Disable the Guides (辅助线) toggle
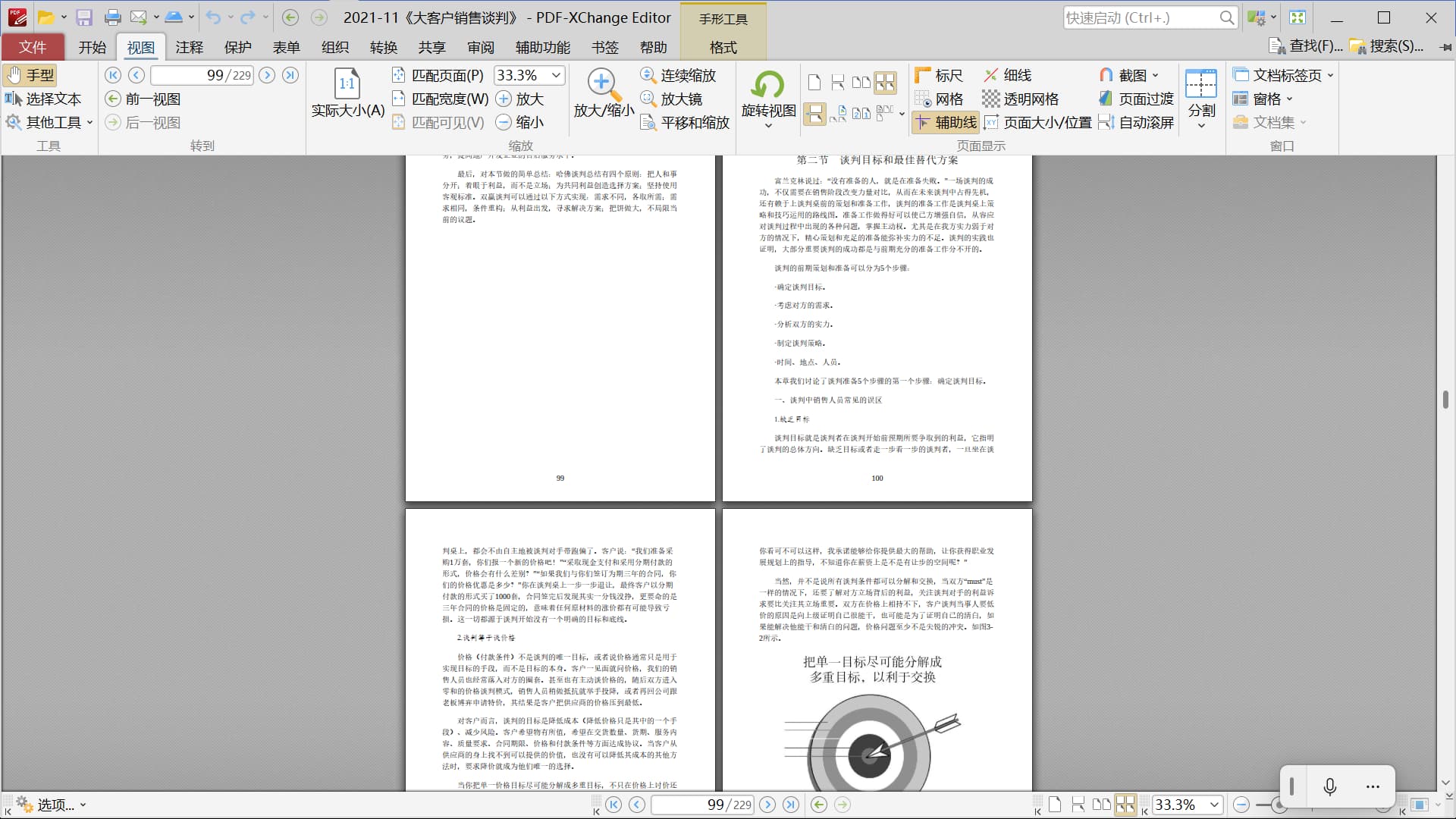This screenshot has width=1456, height=819. pos(946,122)
